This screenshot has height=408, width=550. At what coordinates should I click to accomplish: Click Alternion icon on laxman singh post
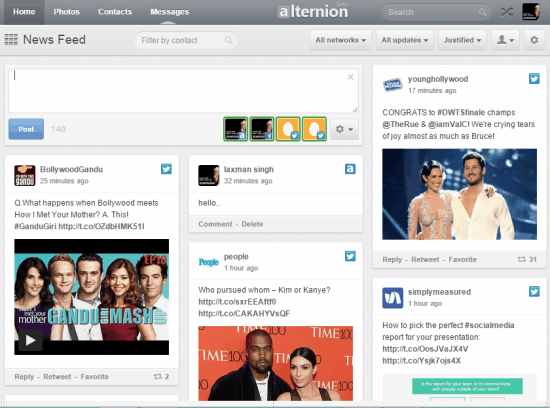(x=350, y=169)
